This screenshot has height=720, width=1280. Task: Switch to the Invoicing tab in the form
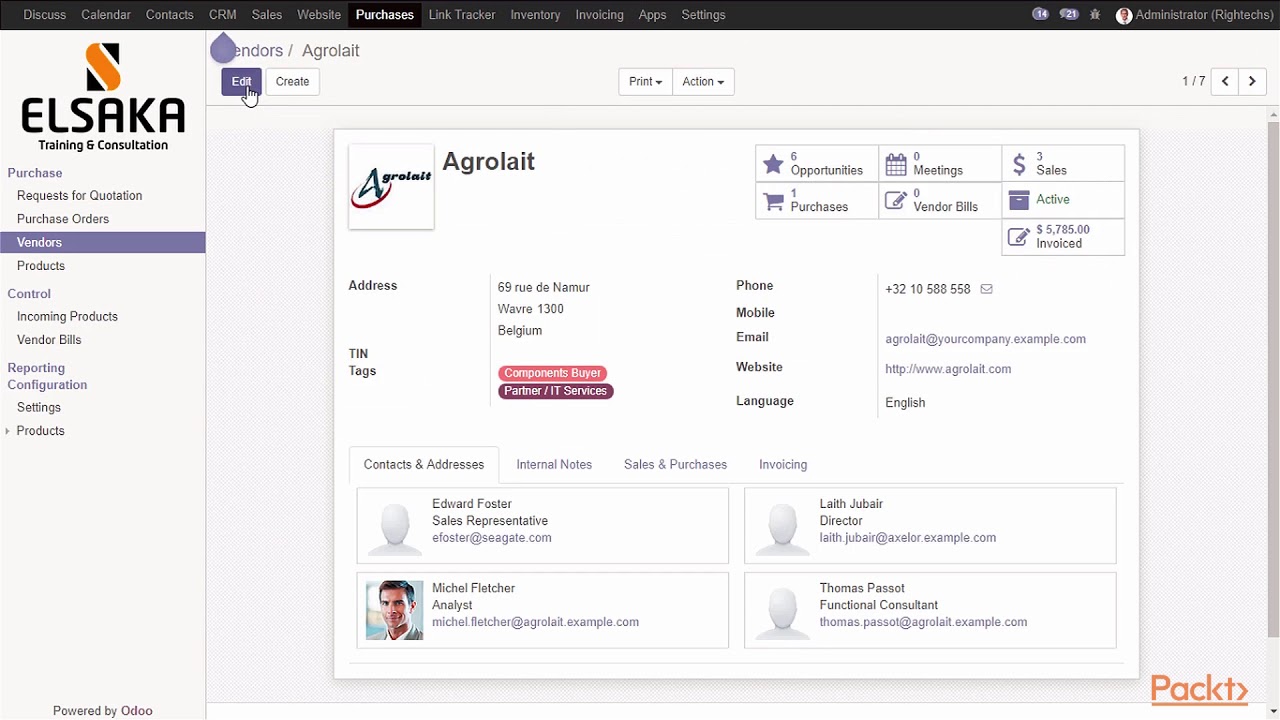[x=783, y=465]
